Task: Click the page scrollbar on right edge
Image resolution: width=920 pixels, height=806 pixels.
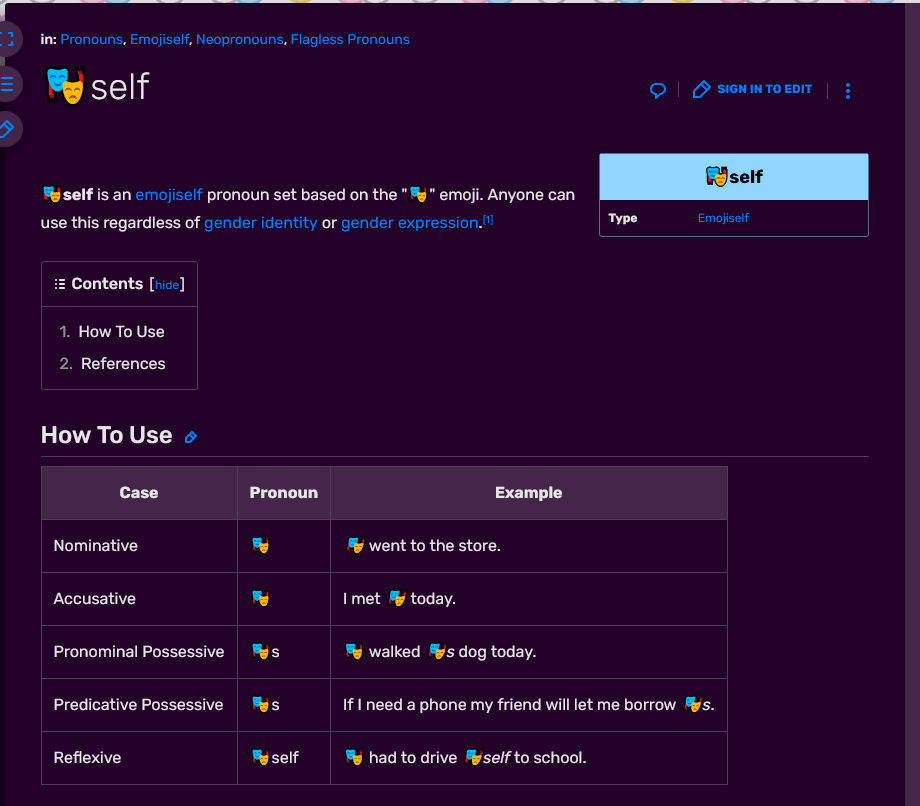Action: tap(912, 405)
